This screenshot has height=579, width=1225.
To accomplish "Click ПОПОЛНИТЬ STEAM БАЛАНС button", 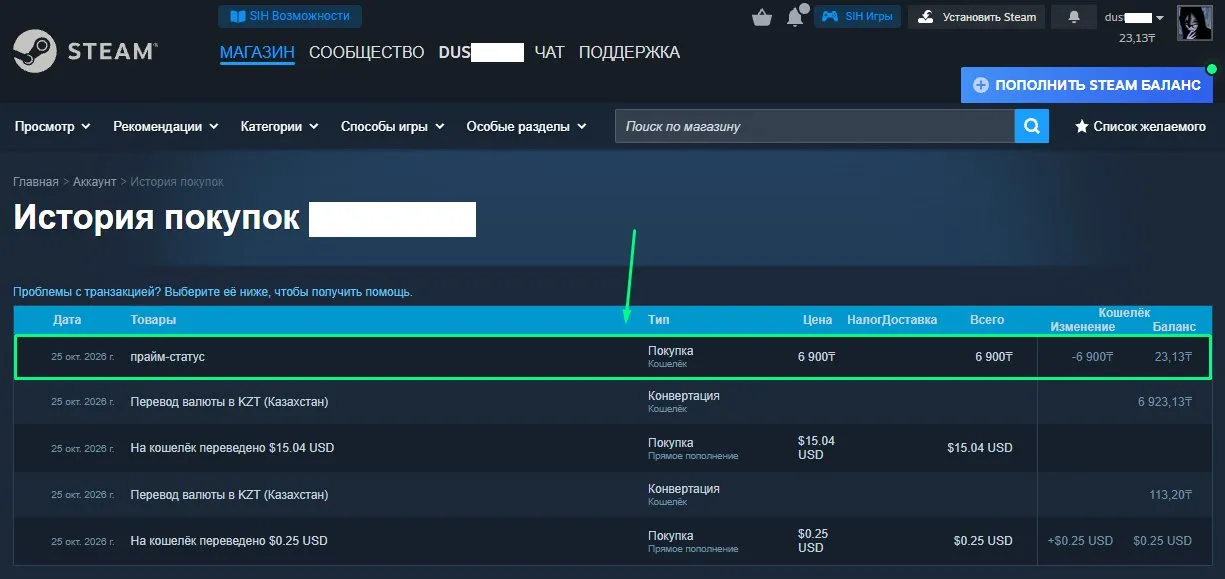I will 1086,85.
